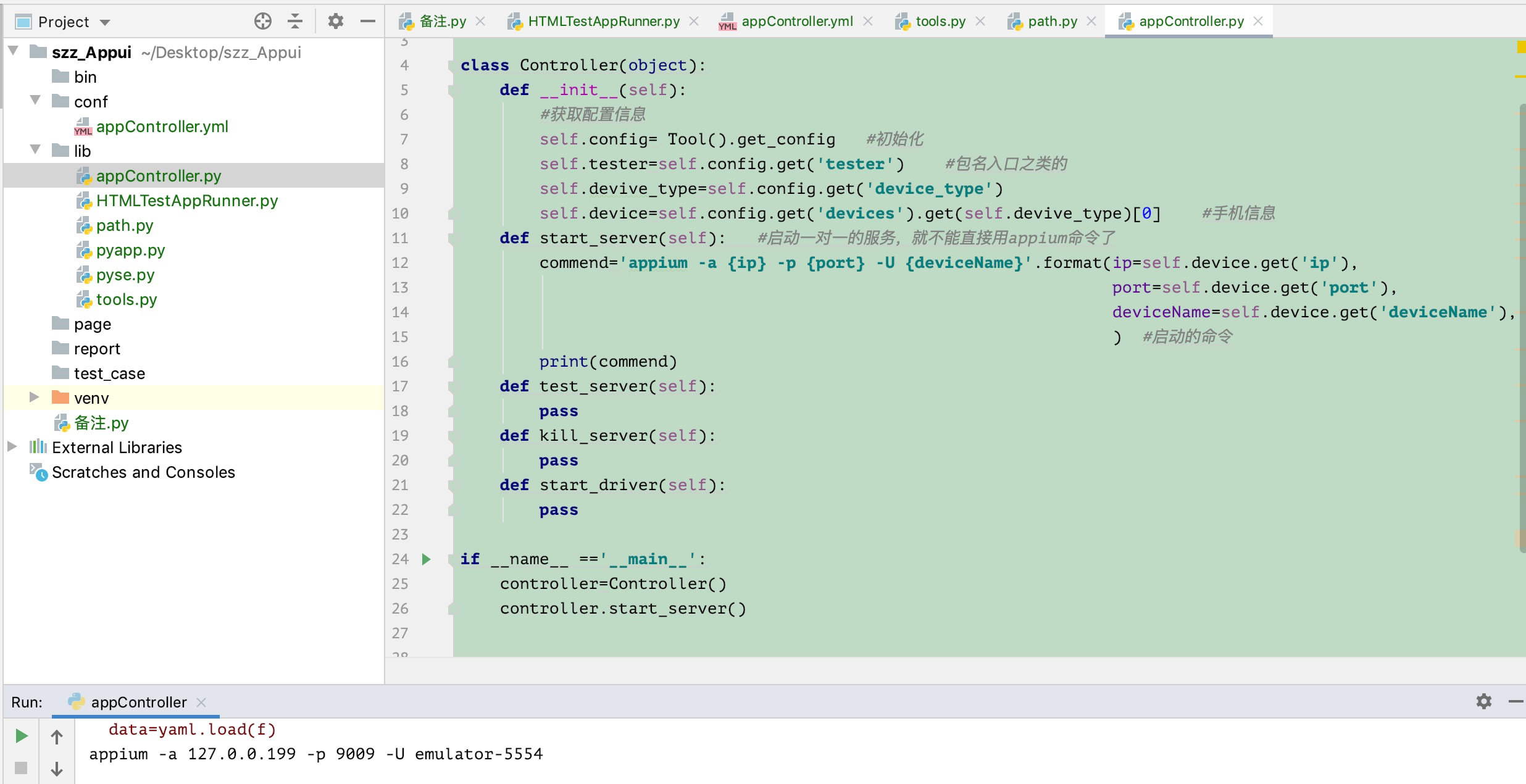Open the Project view dropdown
This screenshot has height=784, width=1526.
105,23
